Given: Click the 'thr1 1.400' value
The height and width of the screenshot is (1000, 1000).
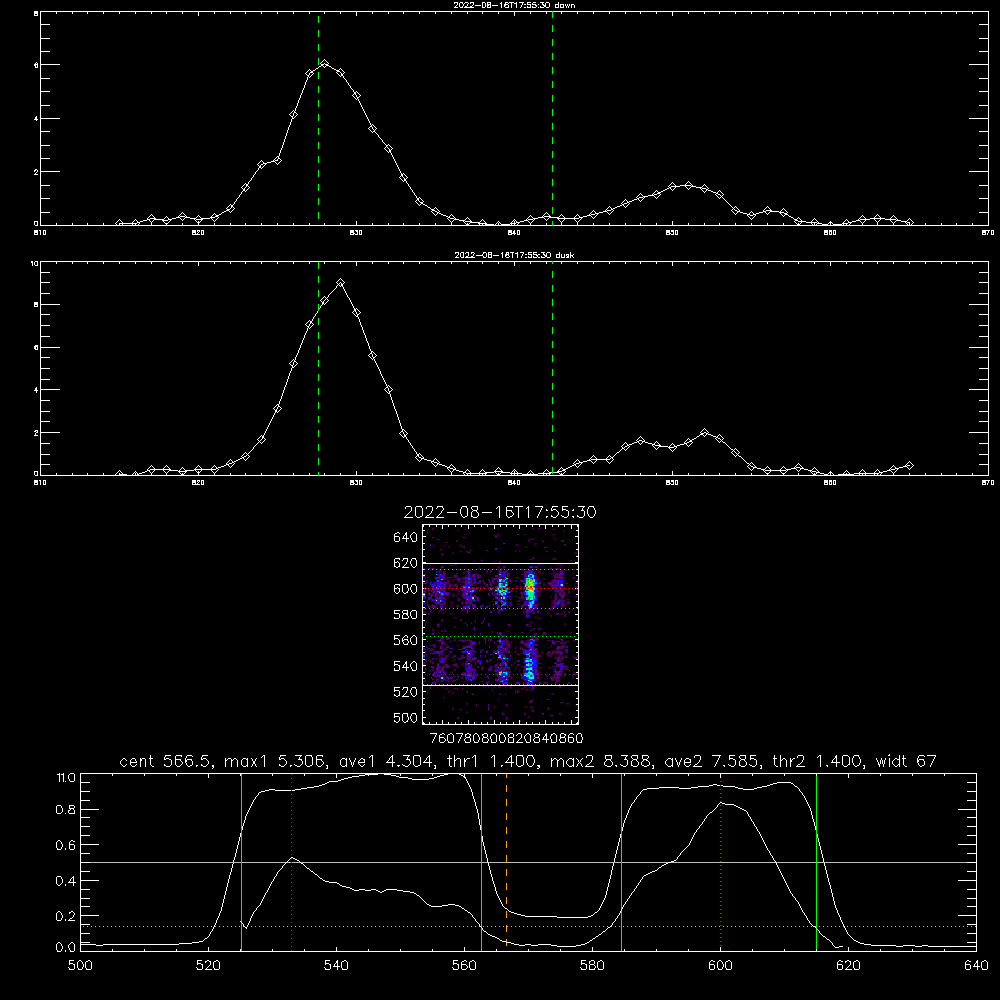Looking at the screenshot, I should [x=490, y=761].
